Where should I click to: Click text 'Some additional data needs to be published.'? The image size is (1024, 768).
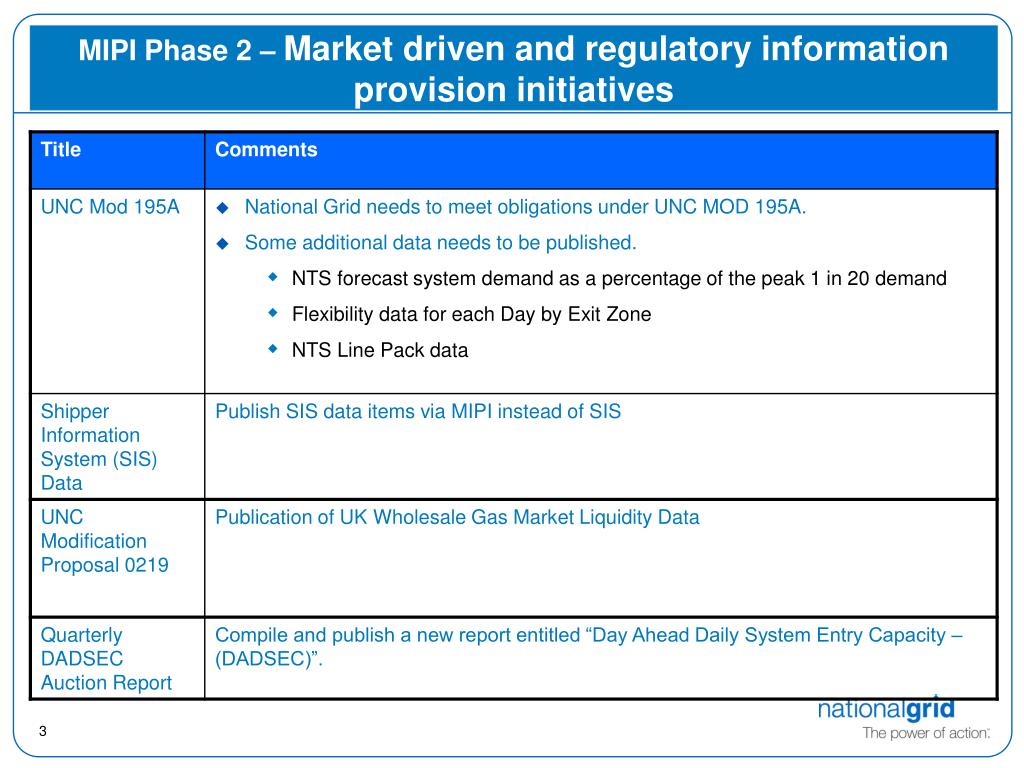tap(440, 243)
